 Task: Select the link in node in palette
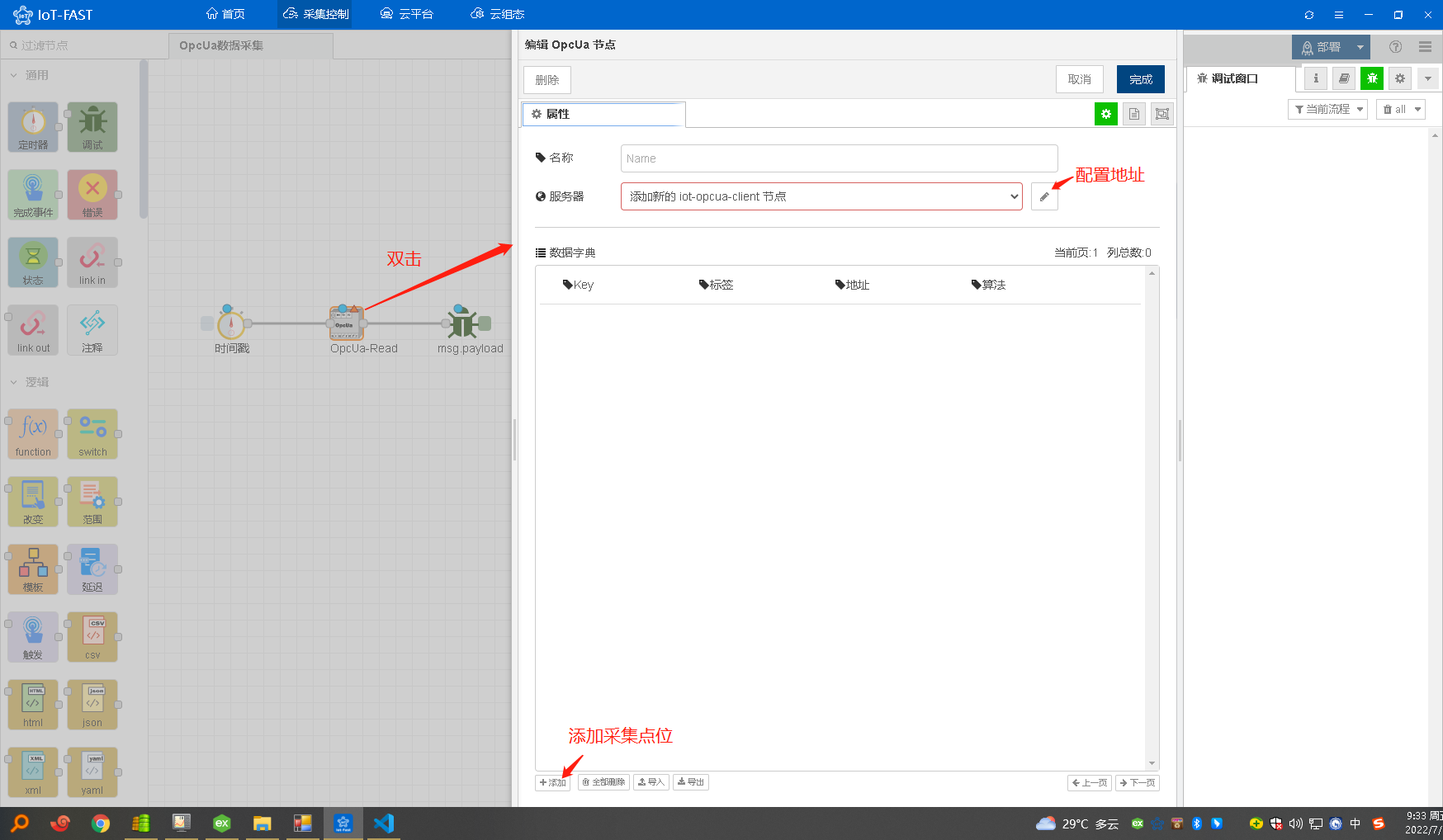(92, 262)
